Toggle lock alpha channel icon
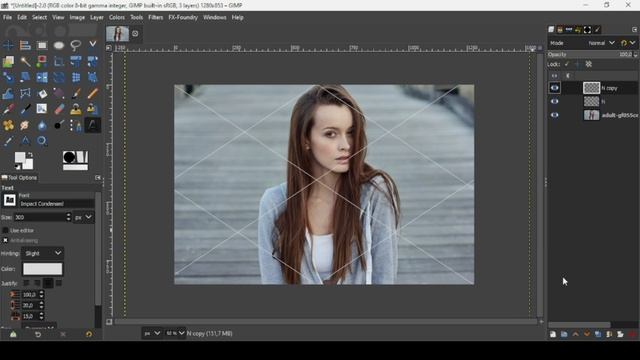Viewport: 640px width, 360px height. 589,64
